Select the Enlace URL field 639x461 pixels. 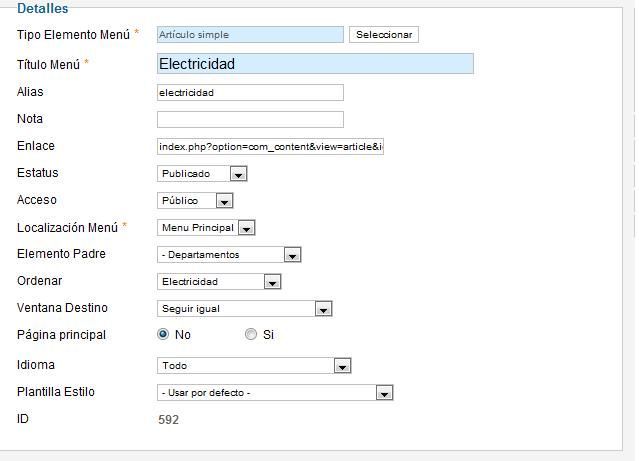270,146
